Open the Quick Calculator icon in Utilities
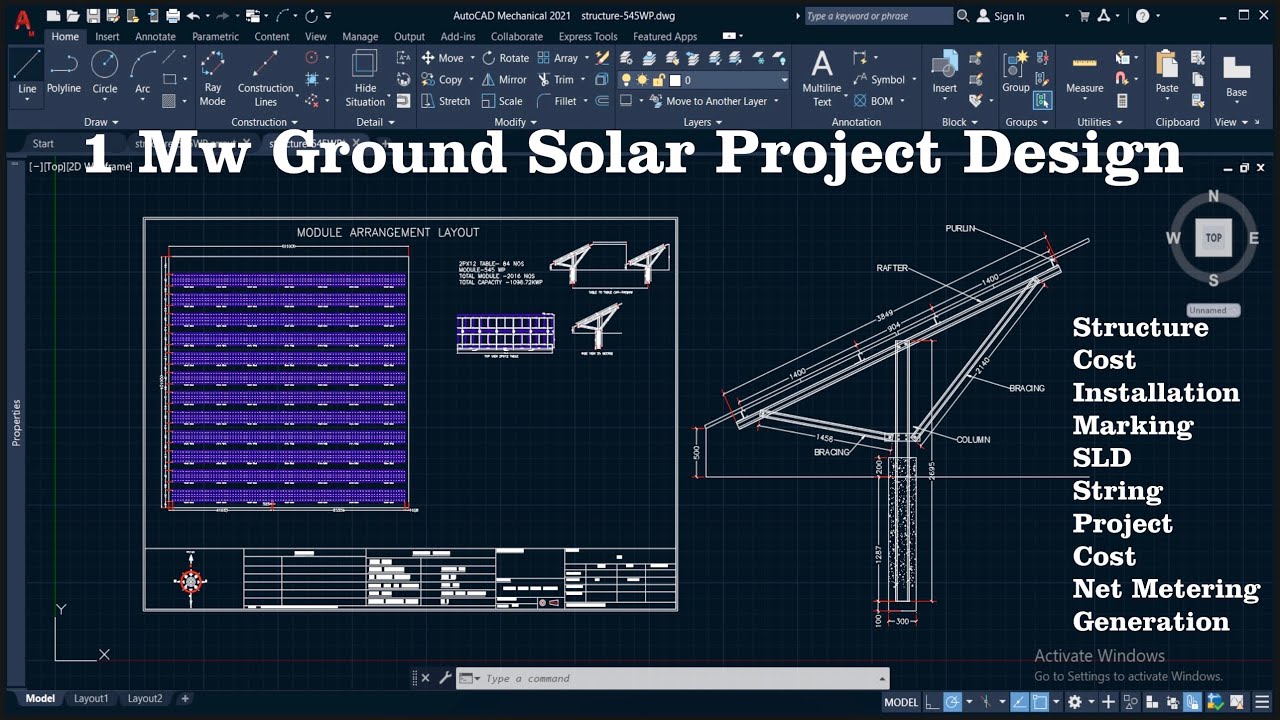 1122,101
